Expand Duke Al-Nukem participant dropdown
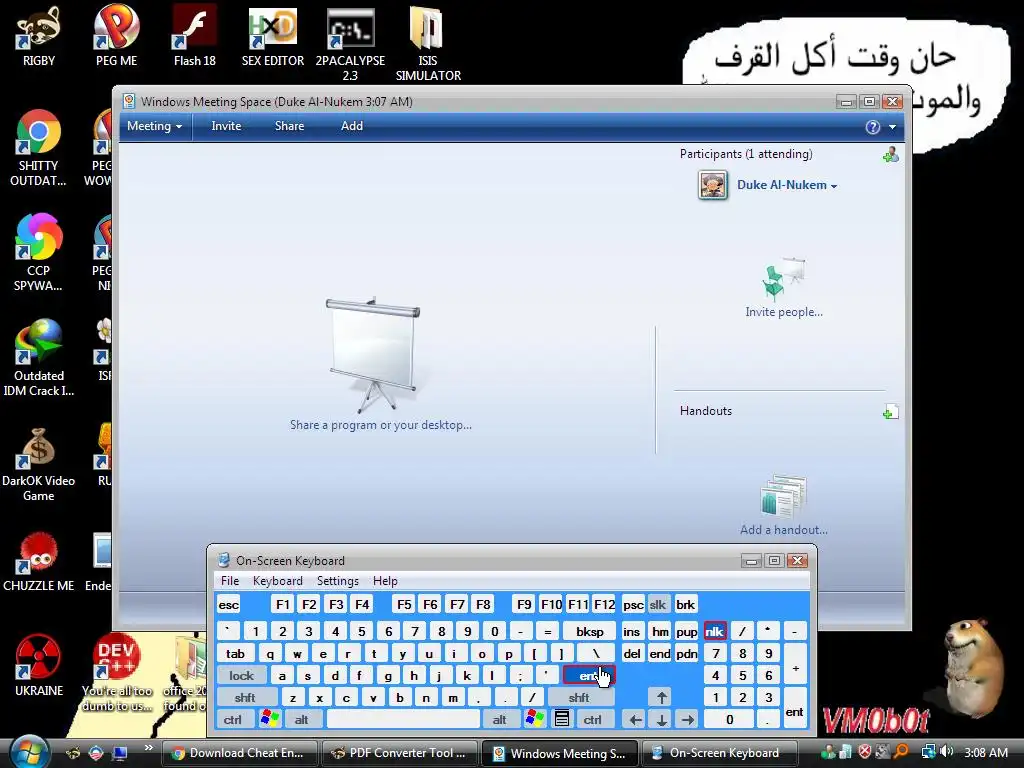The width and height of the screenshot is (1024, 768). click(x=834, y=186)
